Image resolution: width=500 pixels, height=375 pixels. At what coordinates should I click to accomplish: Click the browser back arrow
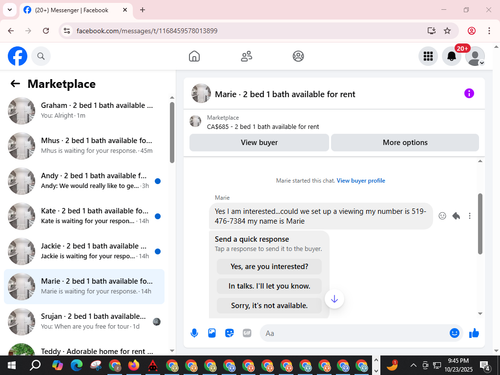[11, 31]
